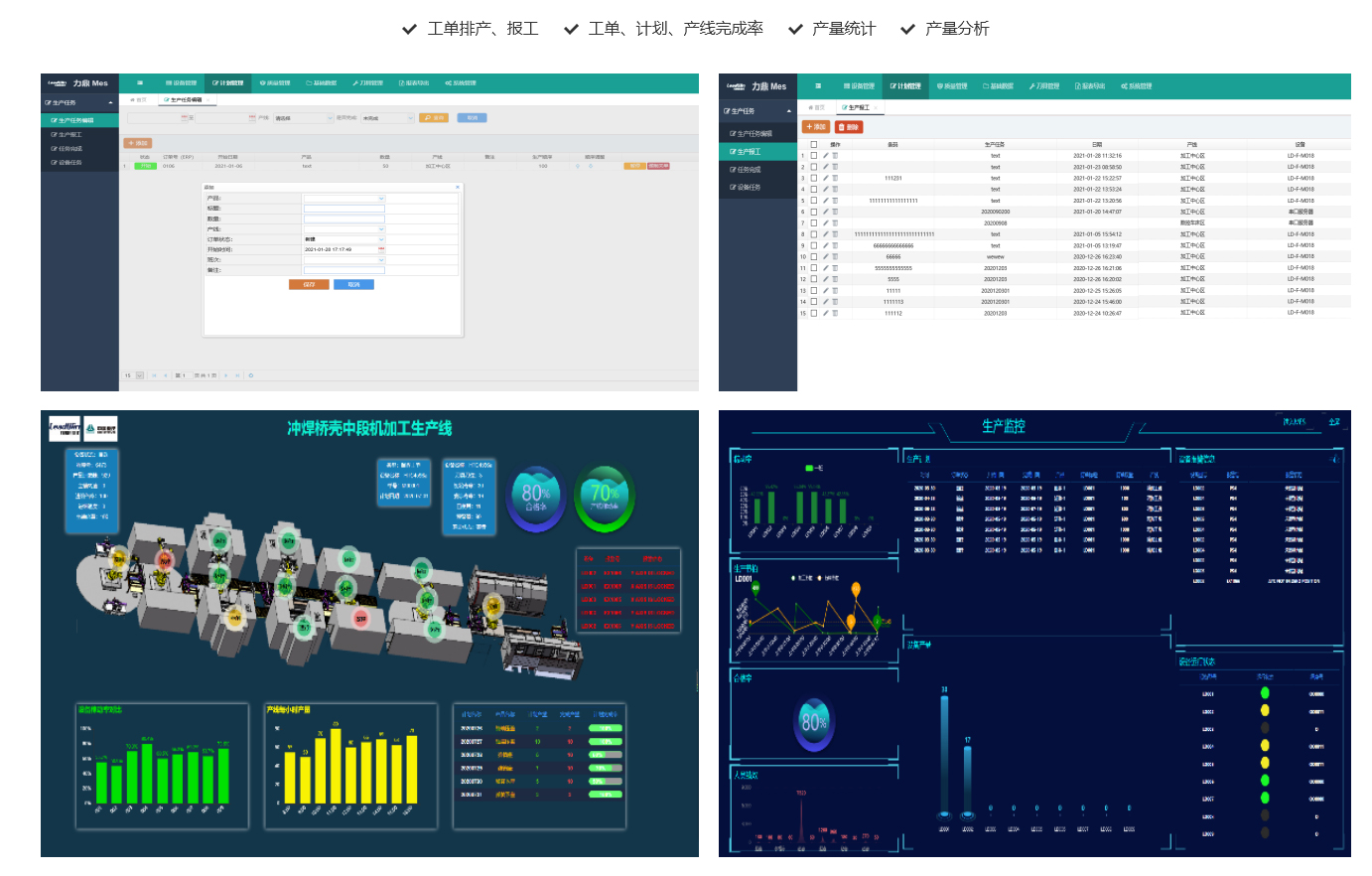This screenshot has height=876, width=1372.
Task: Click blue 取消 button in 添加 dialog
Action: tap(354, 284)
